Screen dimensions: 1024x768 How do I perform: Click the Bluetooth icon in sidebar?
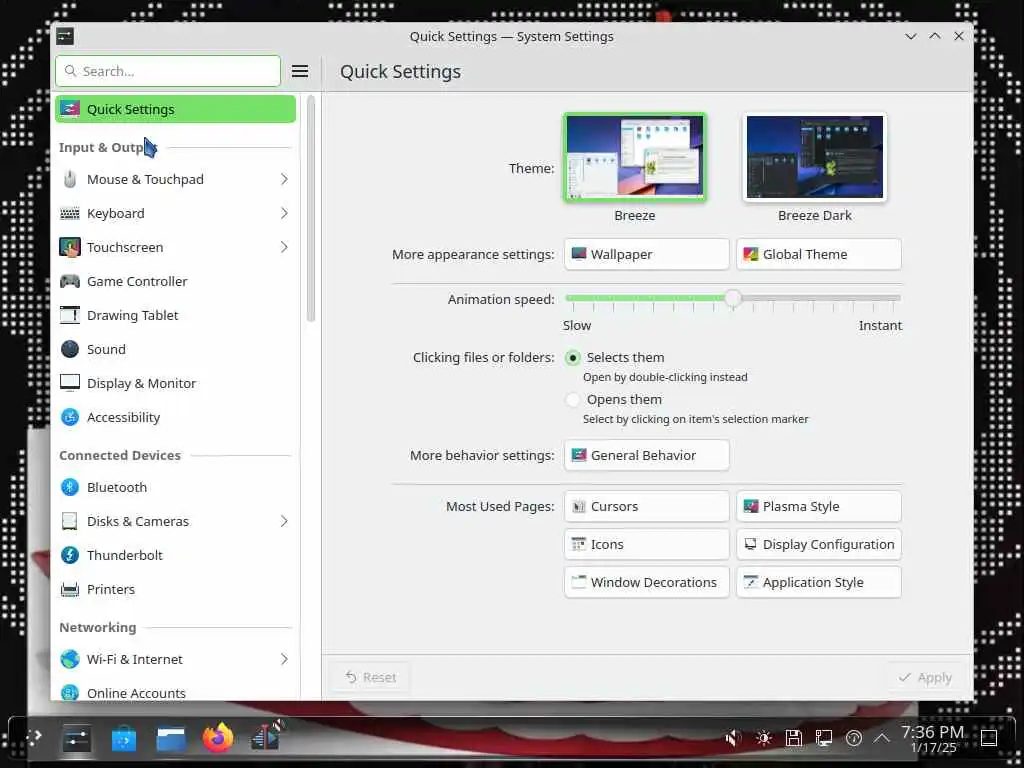(70, 487)
